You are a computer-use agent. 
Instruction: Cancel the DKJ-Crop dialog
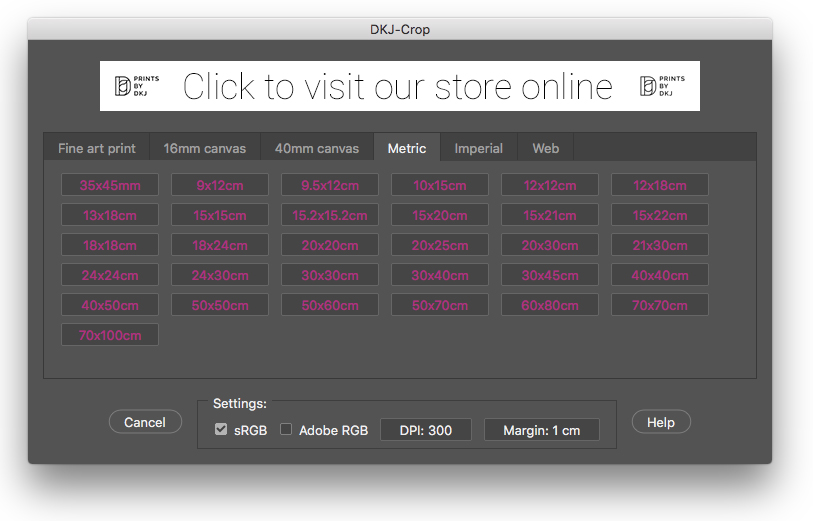pyautogui.click(x=145, y=422)
